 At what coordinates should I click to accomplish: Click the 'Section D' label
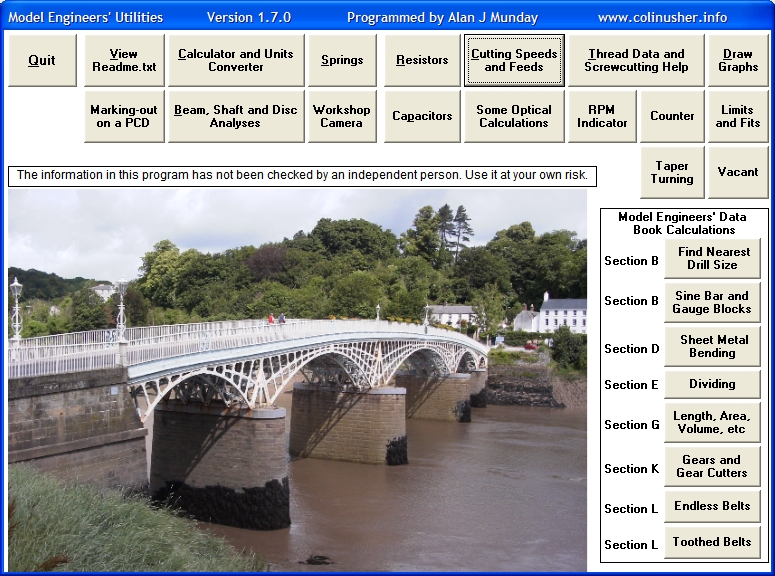click(632, 349)
